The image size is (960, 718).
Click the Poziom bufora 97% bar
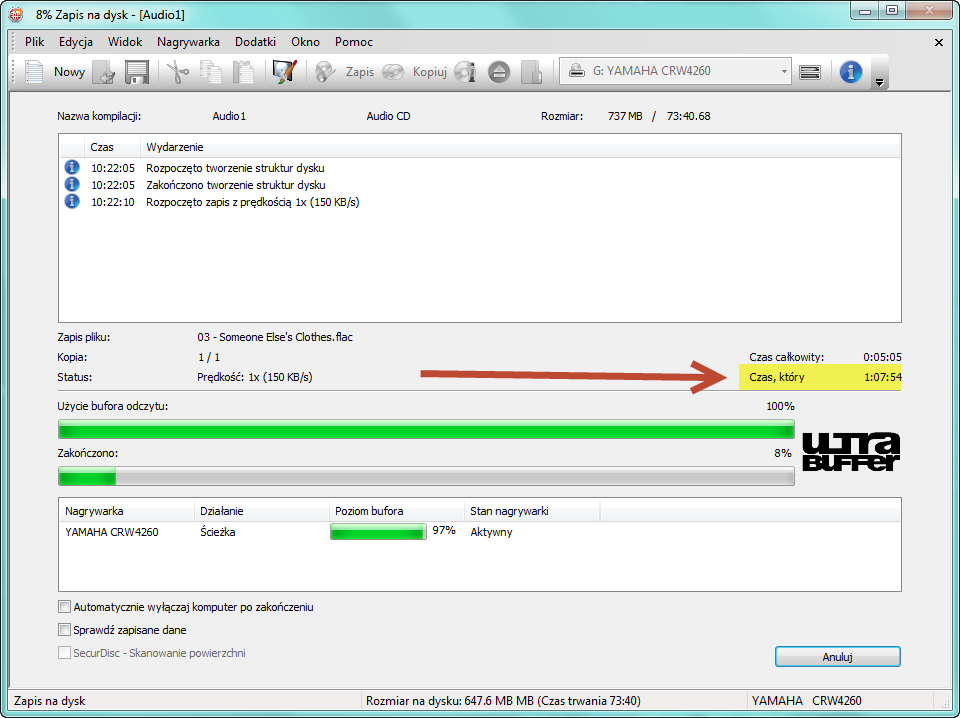click(x=378, y=531)
